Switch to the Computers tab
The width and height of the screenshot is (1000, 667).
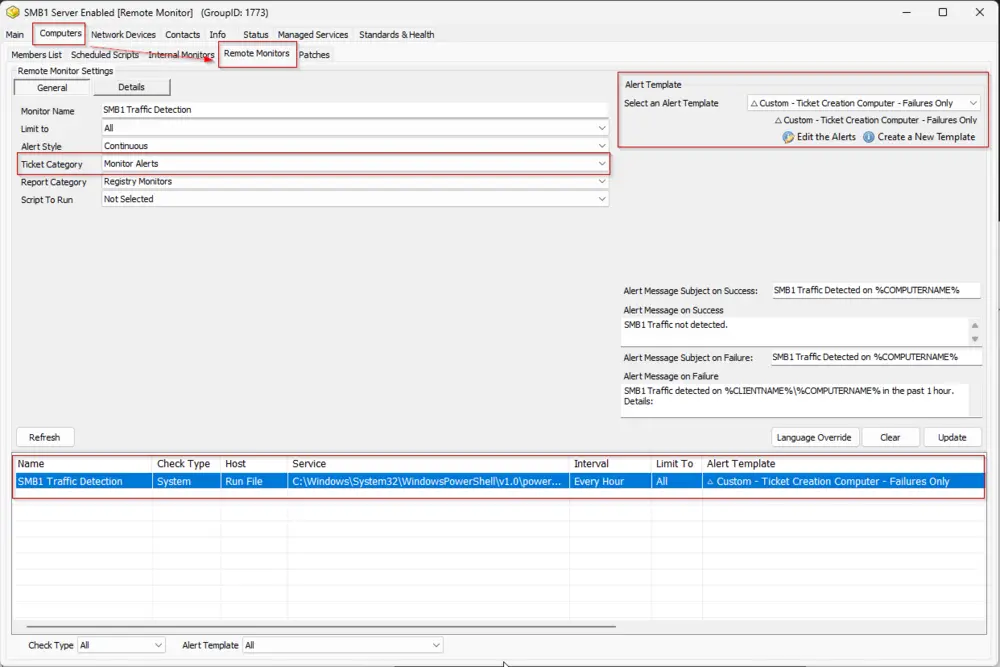(61, 33)
